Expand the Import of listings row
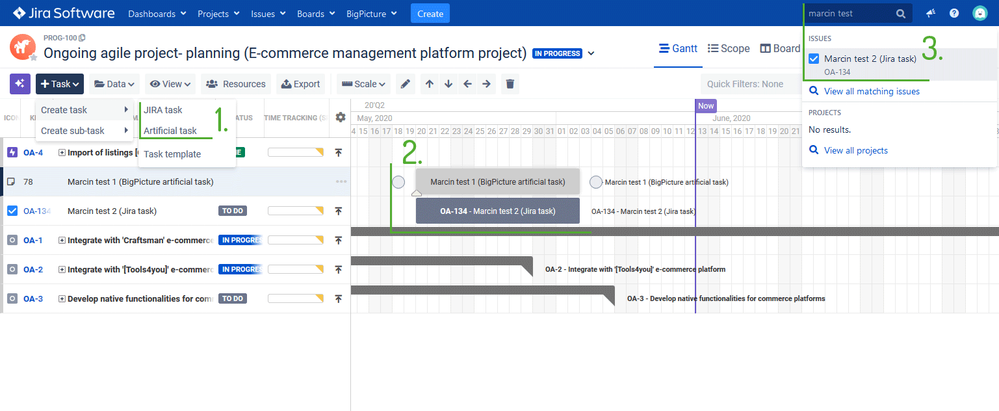Image resolution: width=999 pixels, height=411 pixels. tap(62, 153)
